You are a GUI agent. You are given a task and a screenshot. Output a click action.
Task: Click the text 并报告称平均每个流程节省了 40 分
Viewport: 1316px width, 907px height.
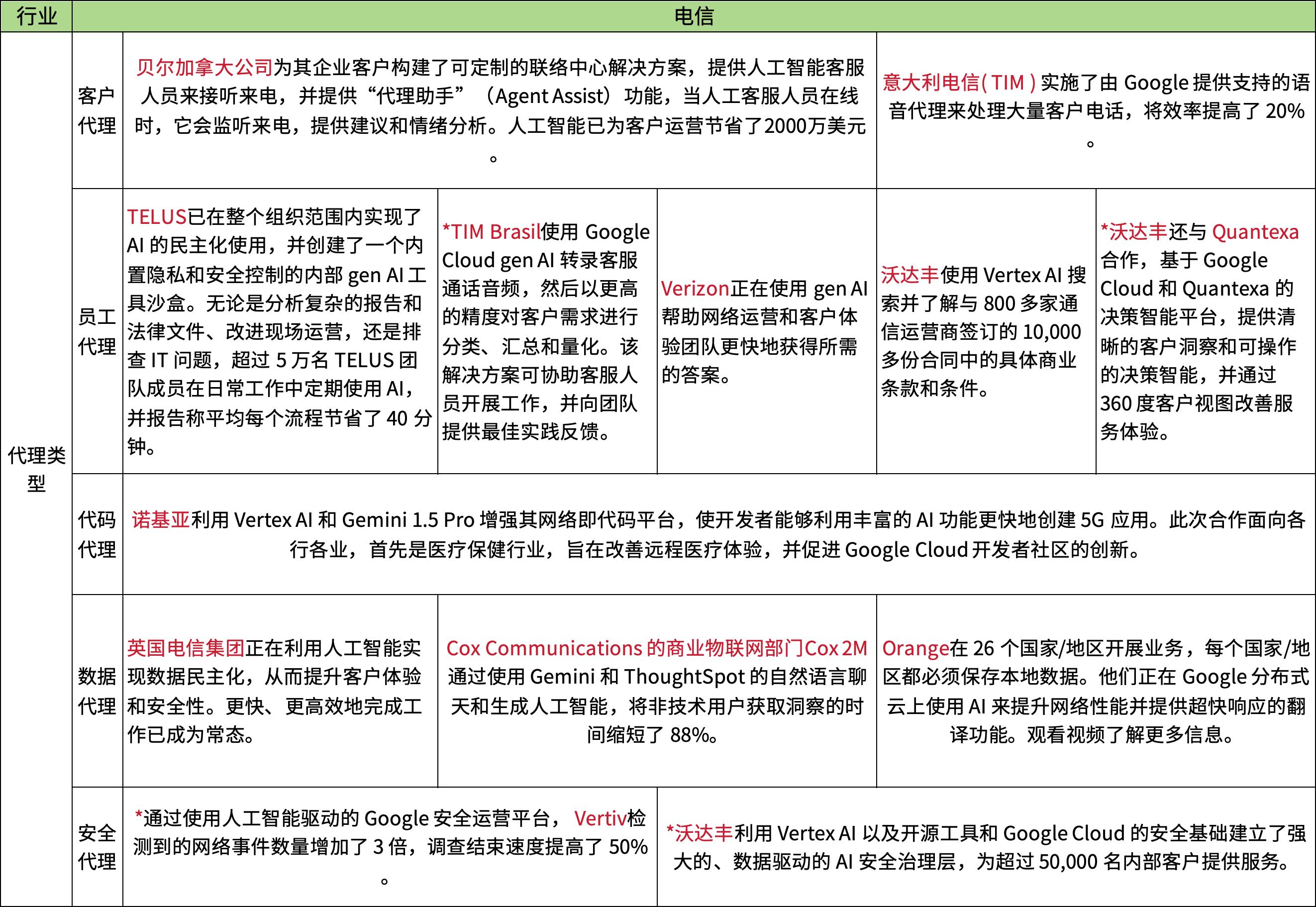coord(280,418)
